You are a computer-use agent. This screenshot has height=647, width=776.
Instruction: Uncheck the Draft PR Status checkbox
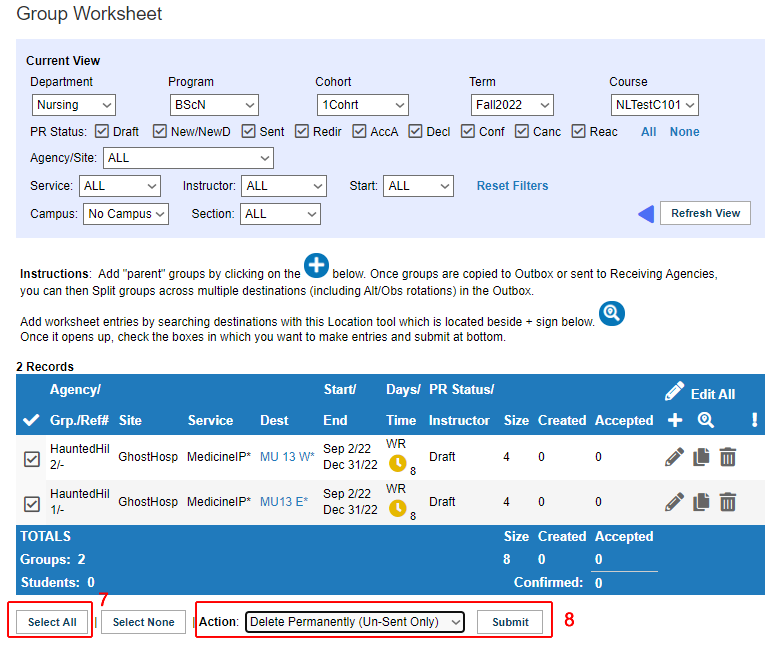tap(102, 131)
